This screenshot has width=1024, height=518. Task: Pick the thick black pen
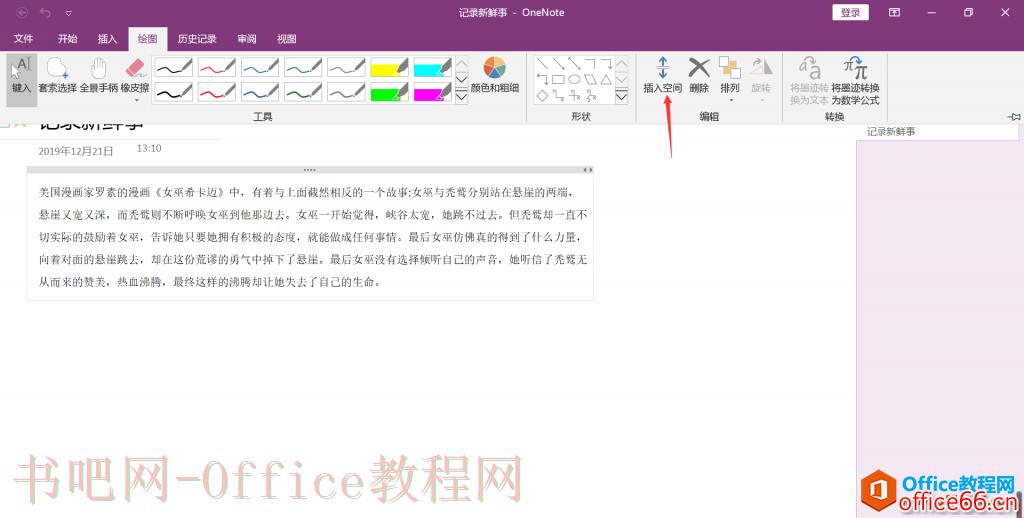click(x=174, y=91)
